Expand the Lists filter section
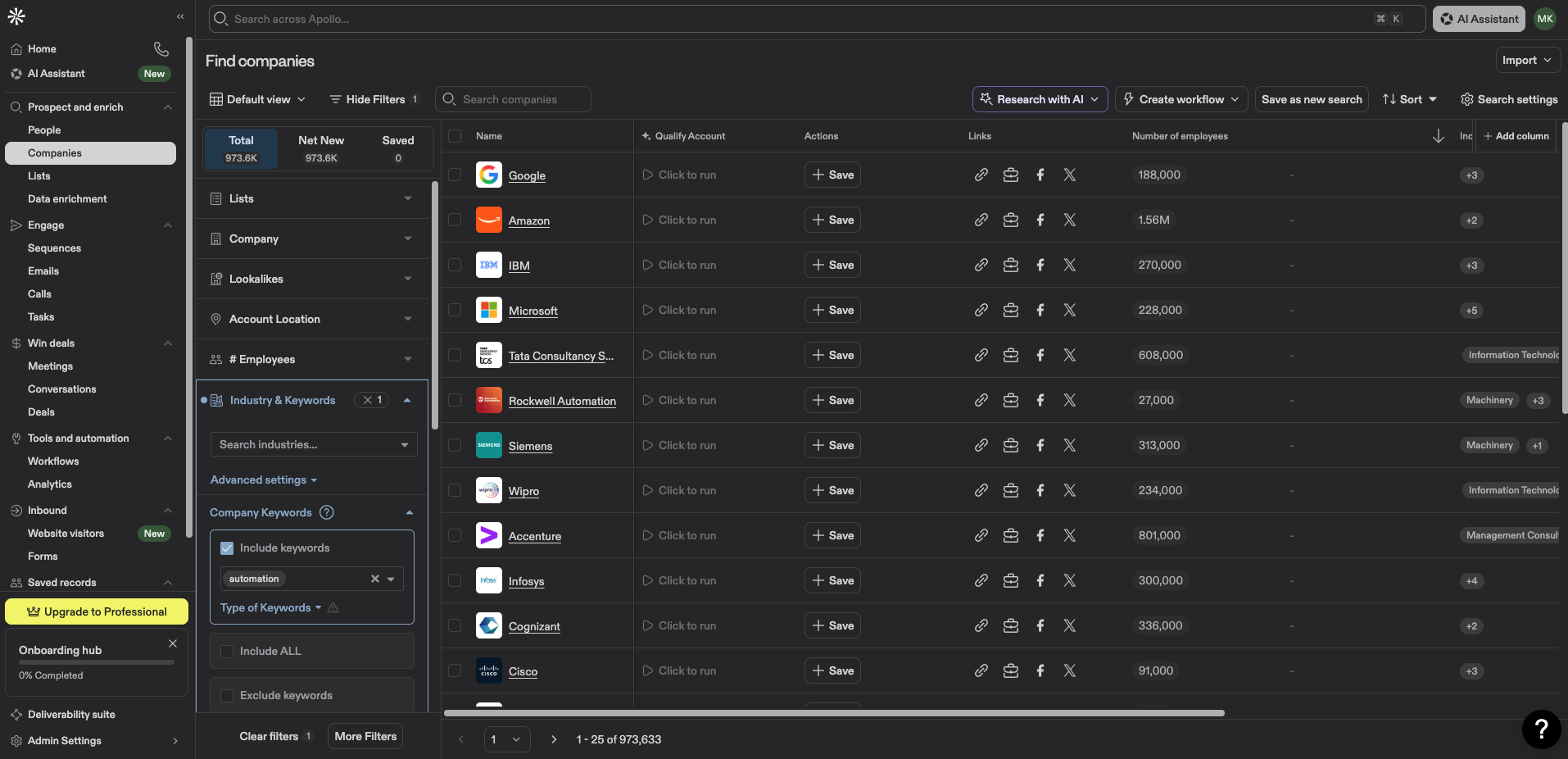1568x759 pixels. [x=312, y=198]
